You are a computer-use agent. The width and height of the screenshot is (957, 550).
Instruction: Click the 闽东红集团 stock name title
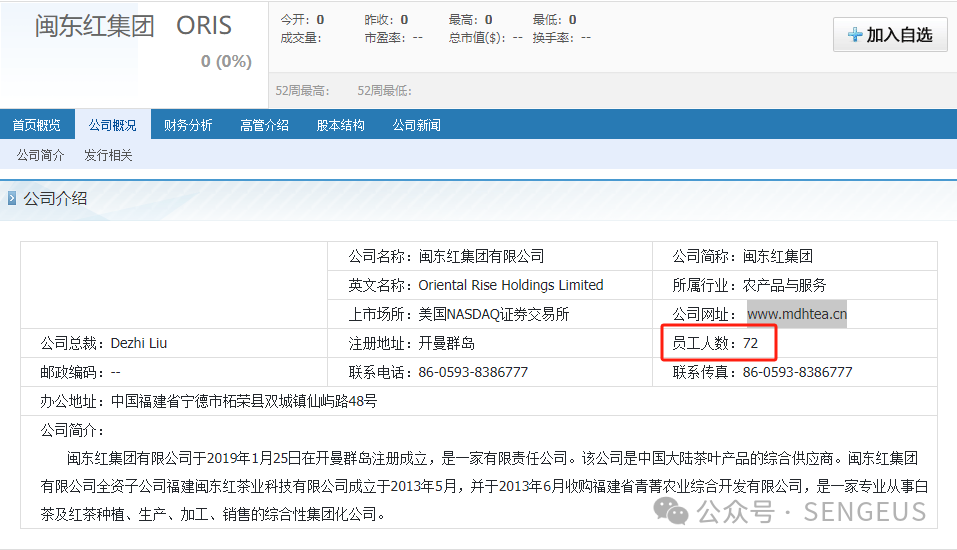[x=95, y=26]
